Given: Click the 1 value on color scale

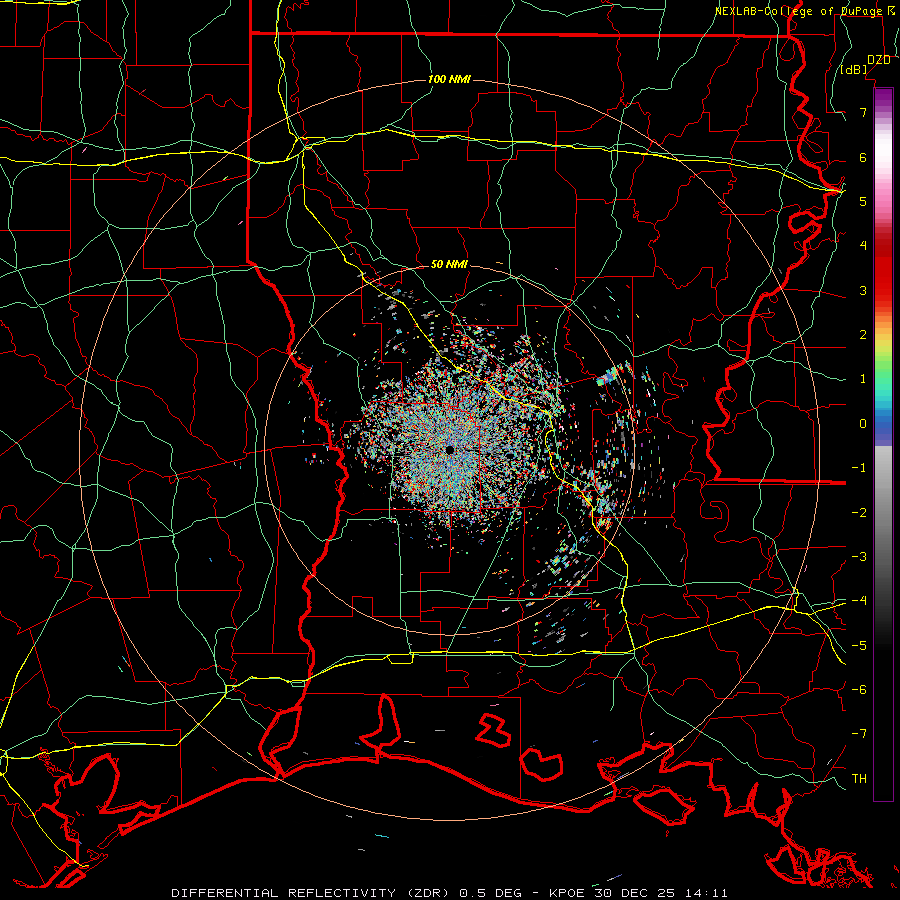Looking at the screenshot, I should point(863,379).
